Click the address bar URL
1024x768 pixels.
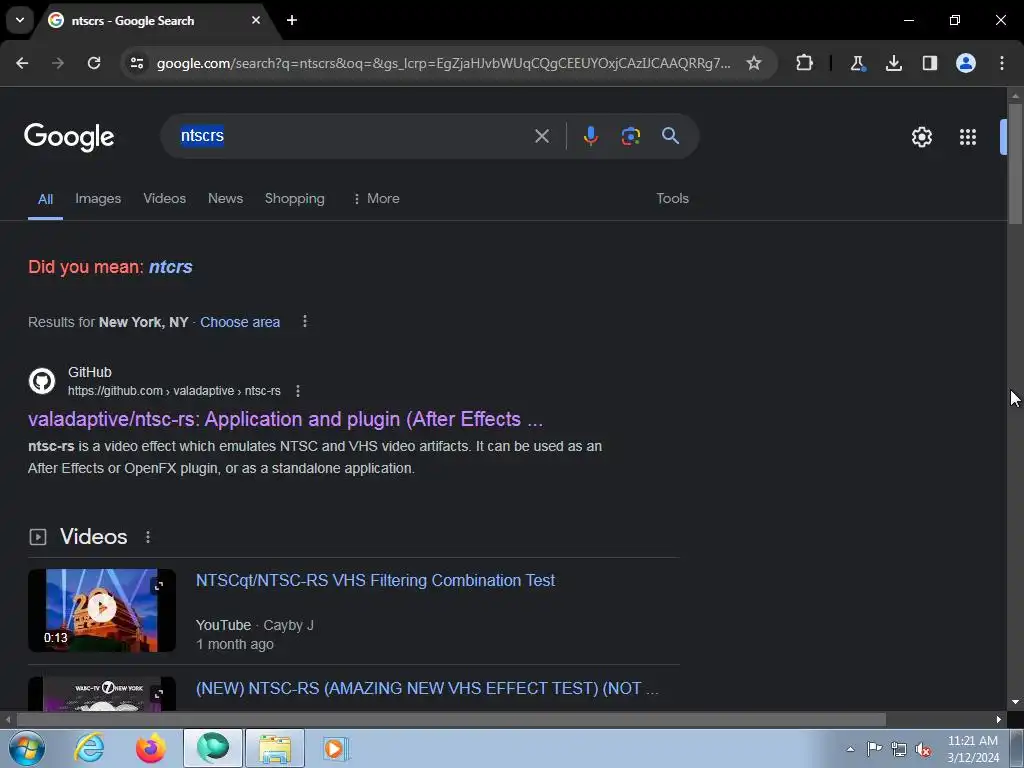point(444,63)
